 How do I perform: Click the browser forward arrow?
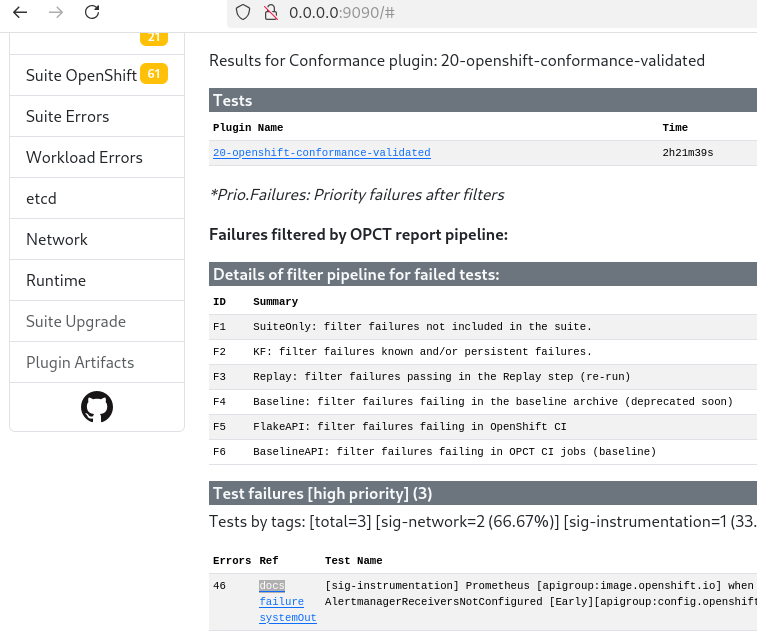click(x=56, y=13)
